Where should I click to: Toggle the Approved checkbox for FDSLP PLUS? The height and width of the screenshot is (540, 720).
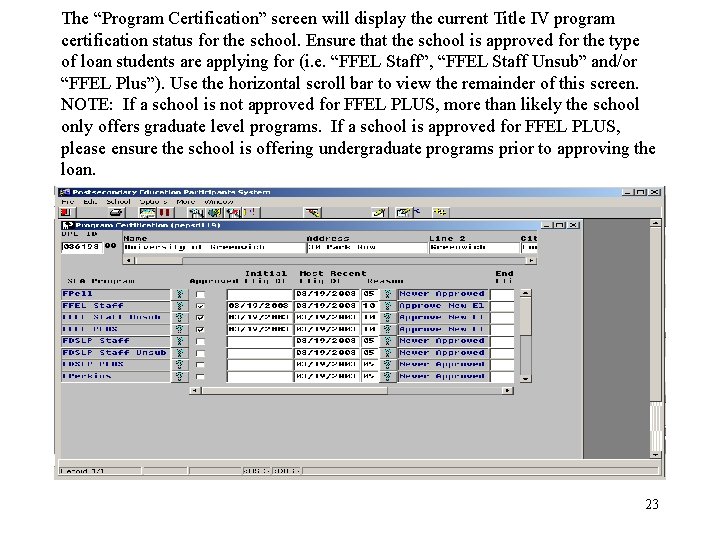coord(200,365)
